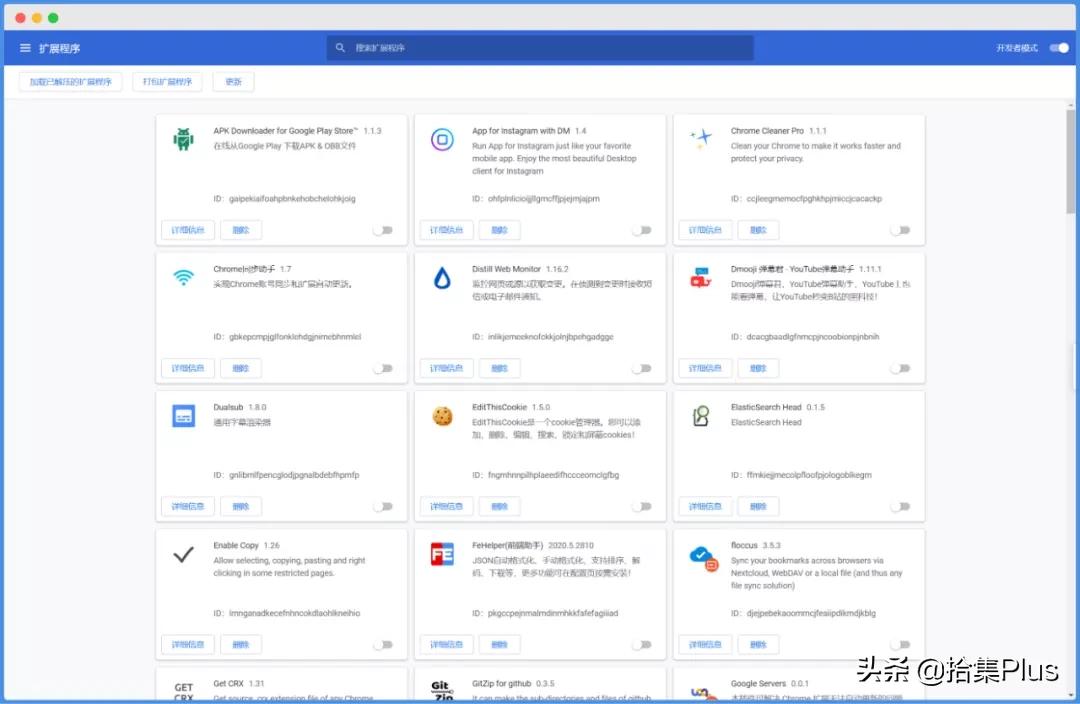
Task: Click Load unpacked extension (加载已解压的扩展程序) button
Action: [70, 82]
